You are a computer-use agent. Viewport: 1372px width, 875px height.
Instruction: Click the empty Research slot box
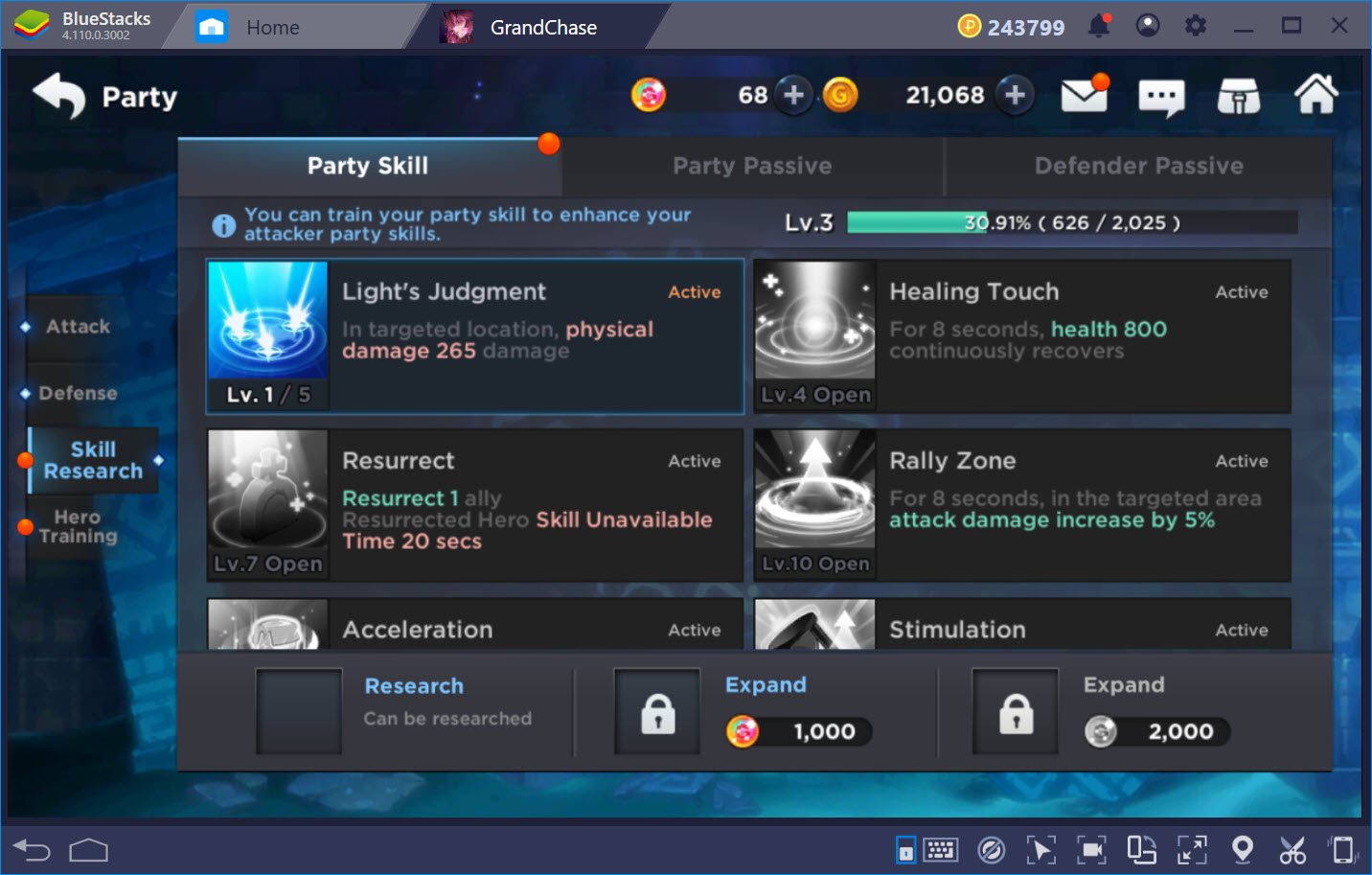tap(299, 711)
